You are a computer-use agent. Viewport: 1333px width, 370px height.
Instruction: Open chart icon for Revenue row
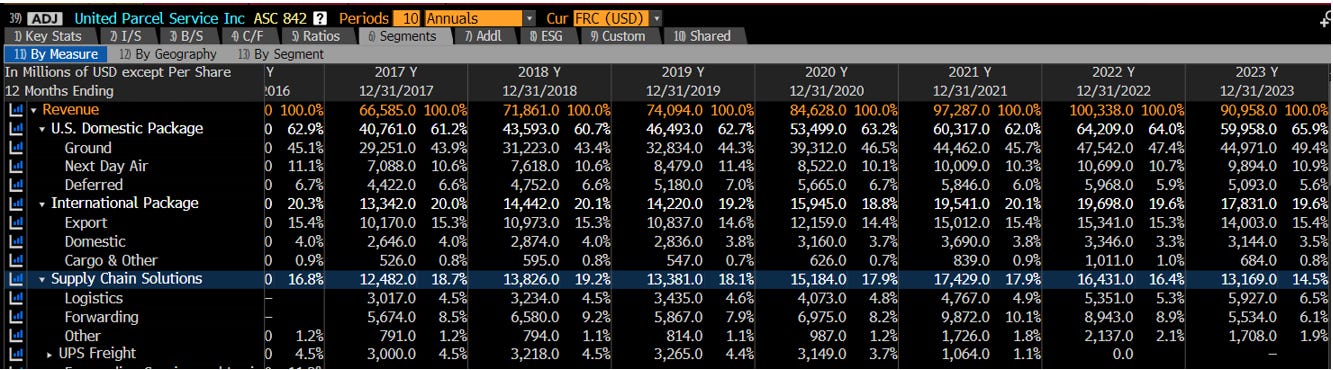coord(15,110)
